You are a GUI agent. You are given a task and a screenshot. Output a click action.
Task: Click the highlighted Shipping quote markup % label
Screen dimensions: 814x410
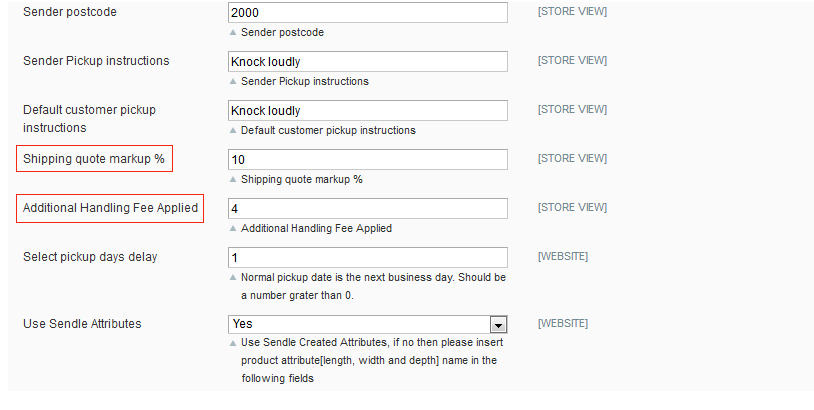[x=94, y=158]
